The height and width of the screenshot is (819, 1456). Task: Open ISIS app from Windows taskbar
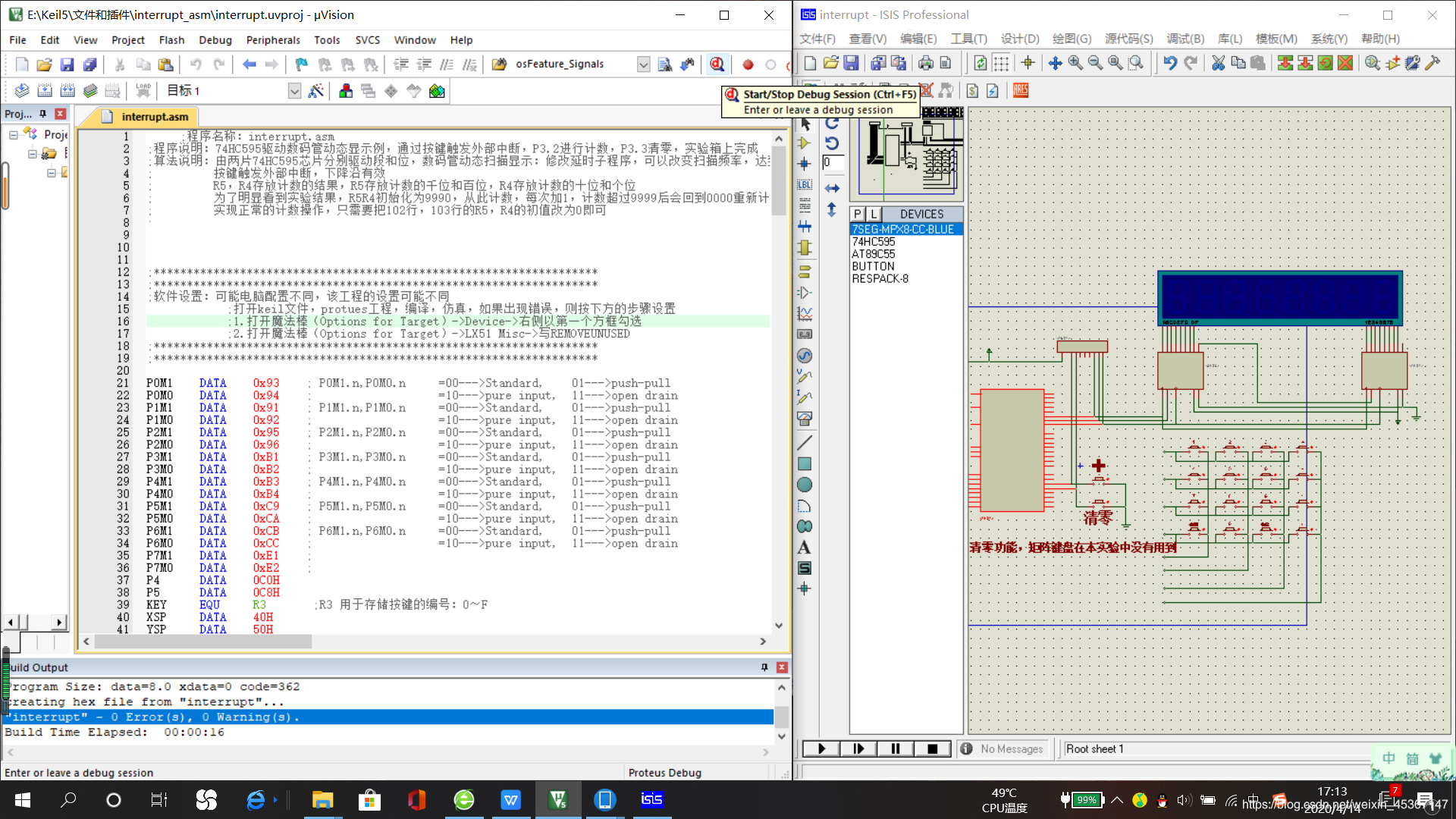pos(652,799)
